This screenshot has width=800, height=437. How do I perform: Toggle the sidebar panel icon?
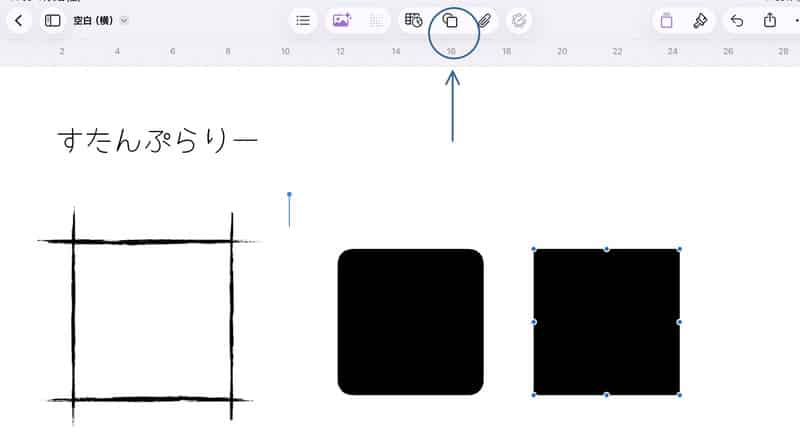click(53, 21)
